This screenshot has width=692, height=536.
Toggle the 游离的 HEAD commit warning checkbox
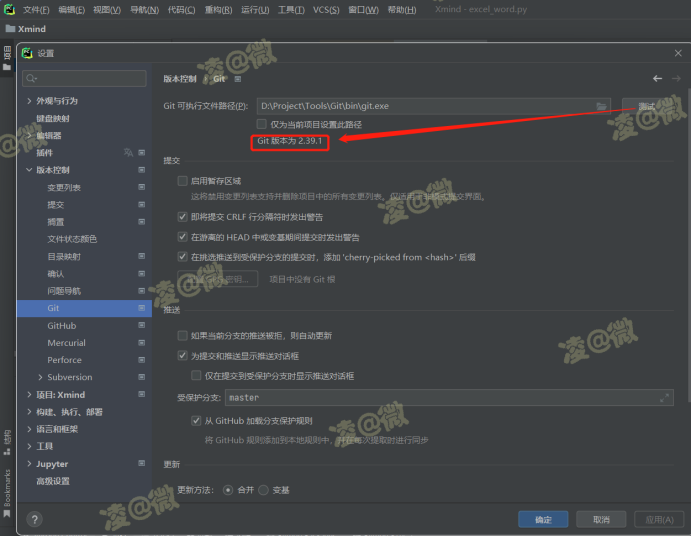point(182,237)
